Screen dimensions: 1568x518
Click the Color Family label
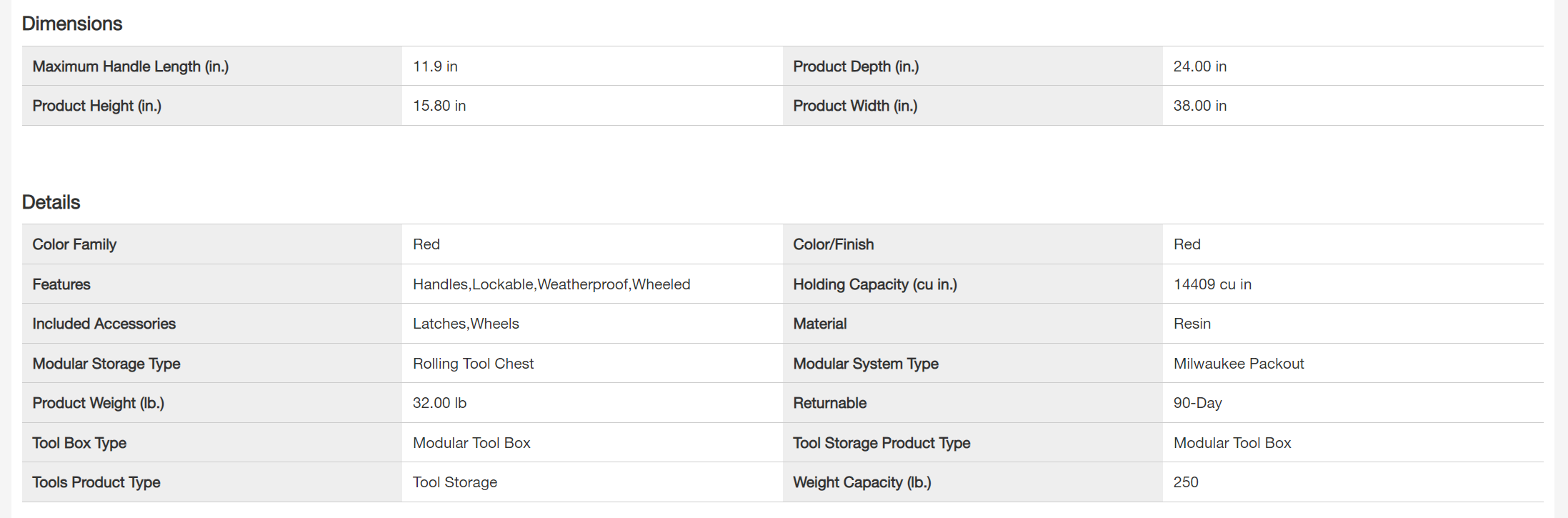click(x=74, y=244)
